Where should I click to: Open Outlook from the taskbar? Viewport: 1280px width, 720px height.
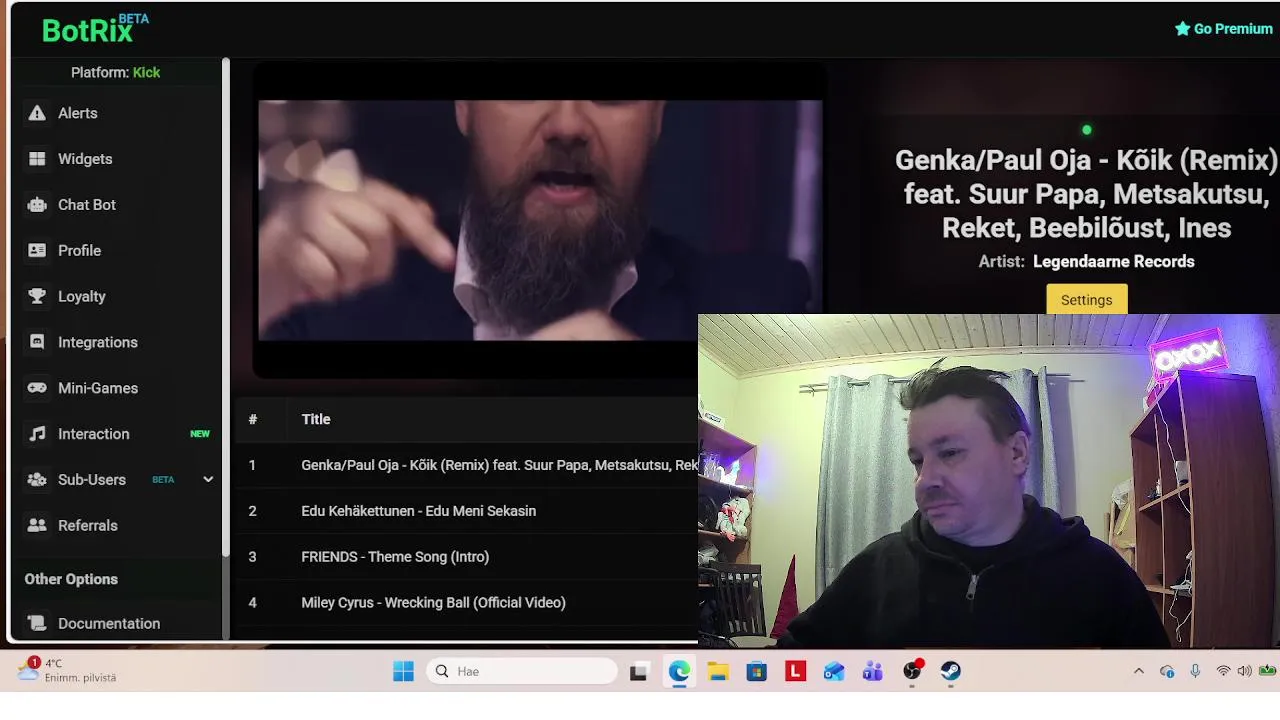coord(834,671)
